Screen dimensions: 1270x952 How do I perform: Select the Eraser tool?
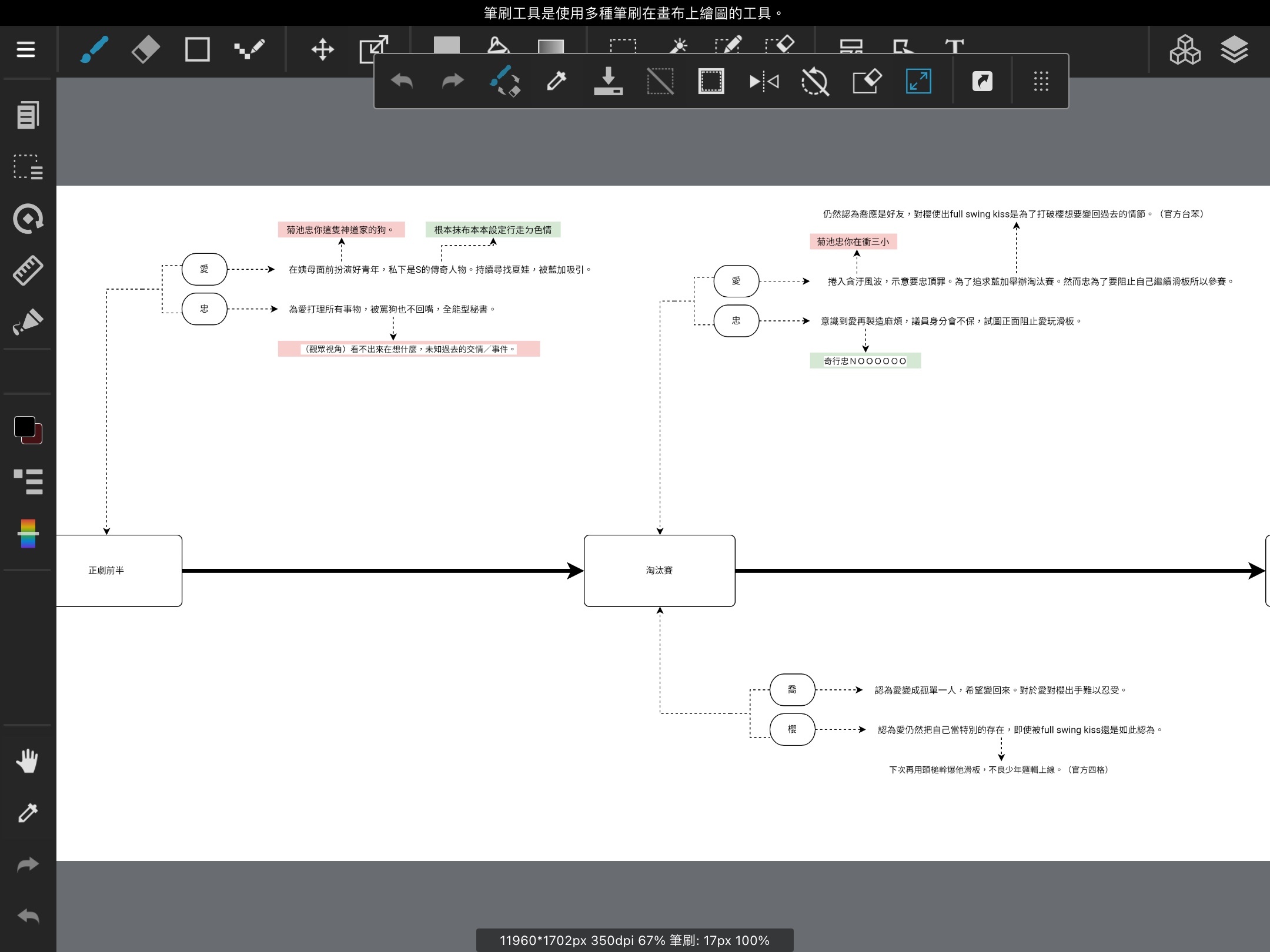pyautogui.click(x=146, y=49)
